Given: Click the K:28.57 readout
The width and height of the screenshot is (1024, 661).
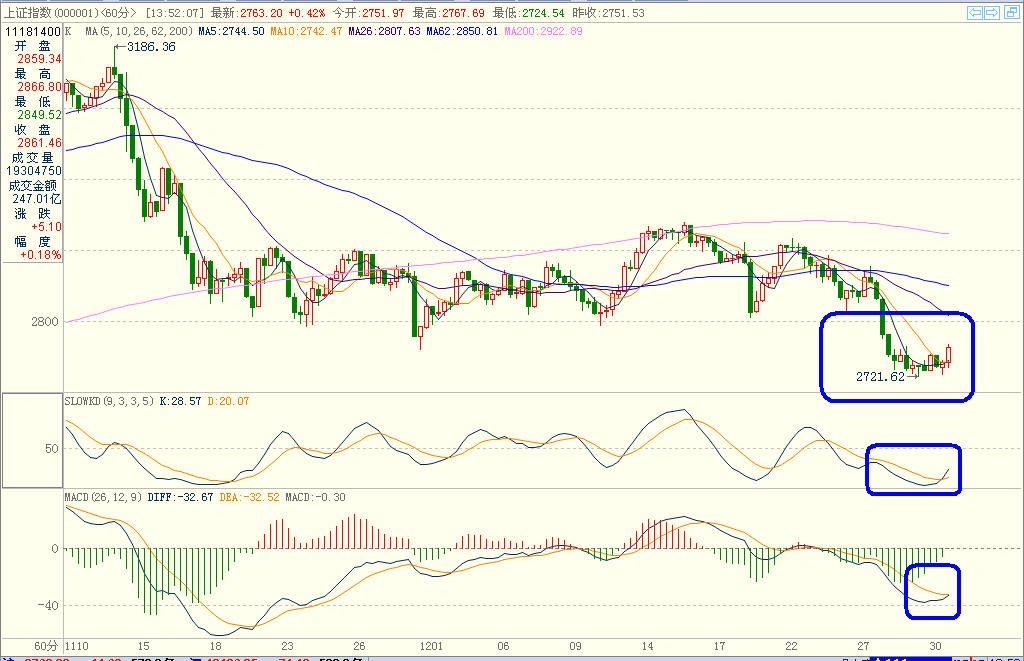Looking at the screenshot, I should click(x=180, y=401).
